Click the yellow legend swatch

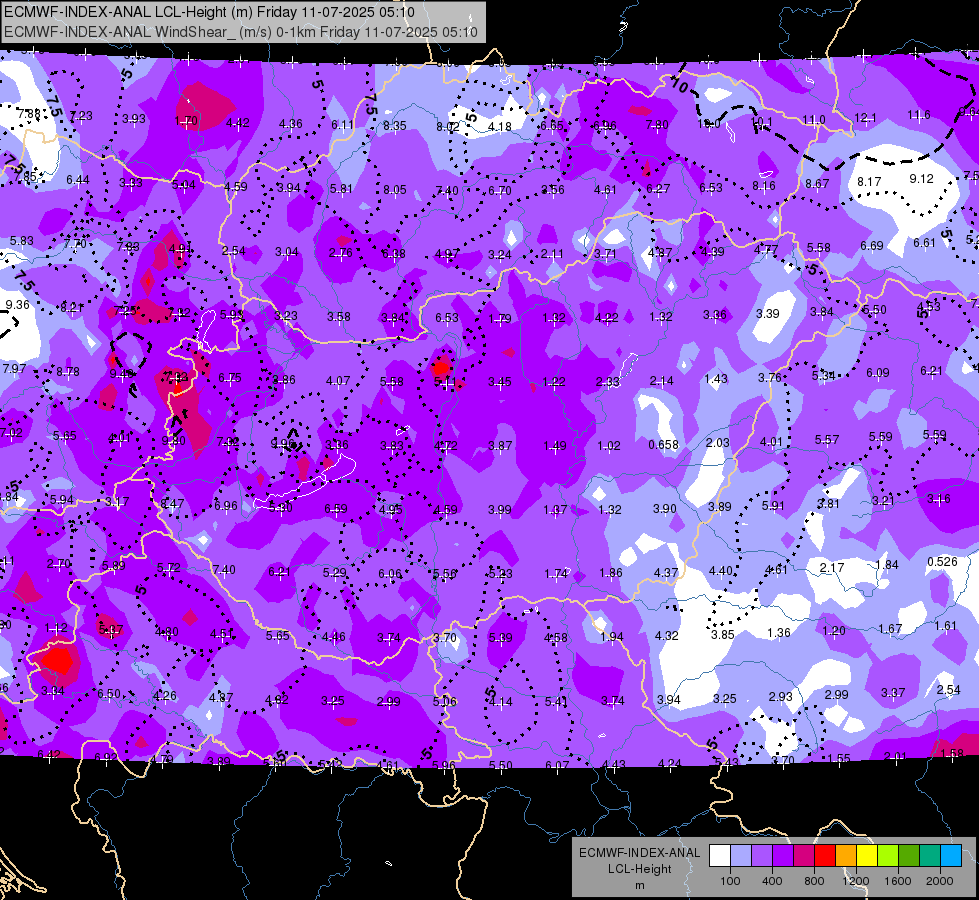[867, 856]
